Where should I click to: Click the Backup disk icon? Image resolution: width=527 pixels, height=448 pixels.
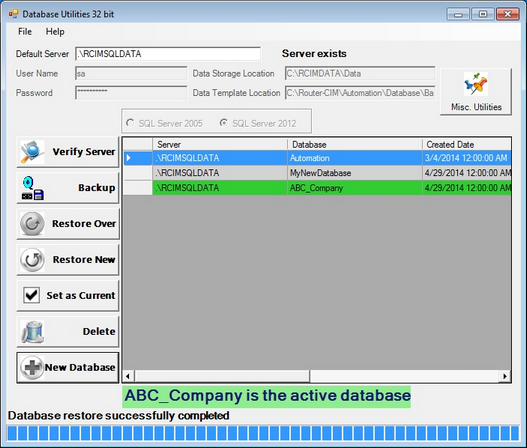coord(33,188)
